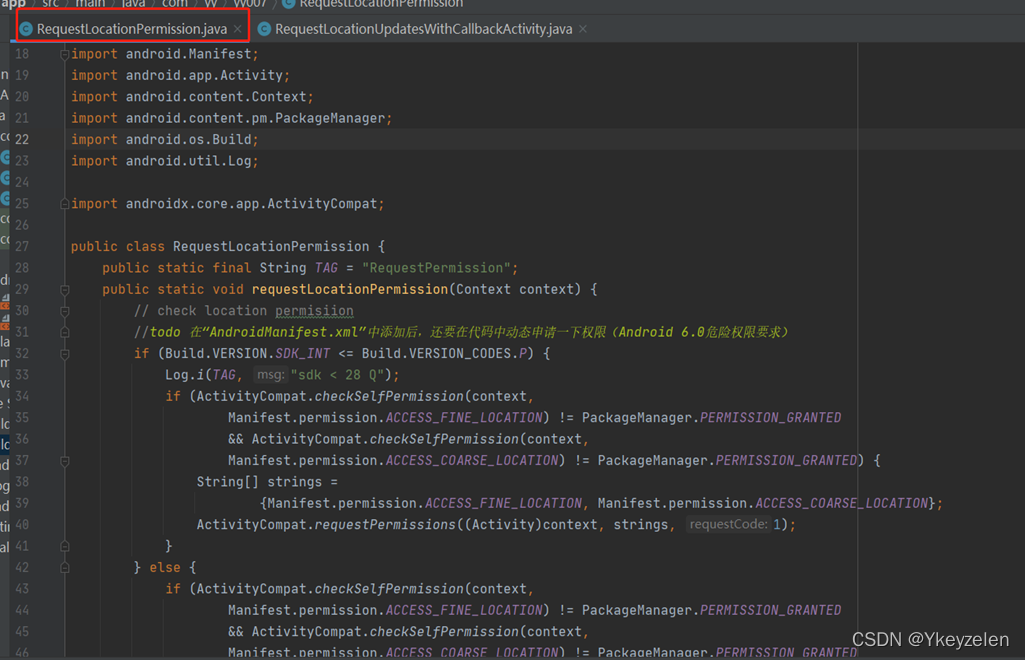This screenshot has width=1025, height=660.
Task: Click line number 22 in the gutter
Action: (x=22, y=139)
